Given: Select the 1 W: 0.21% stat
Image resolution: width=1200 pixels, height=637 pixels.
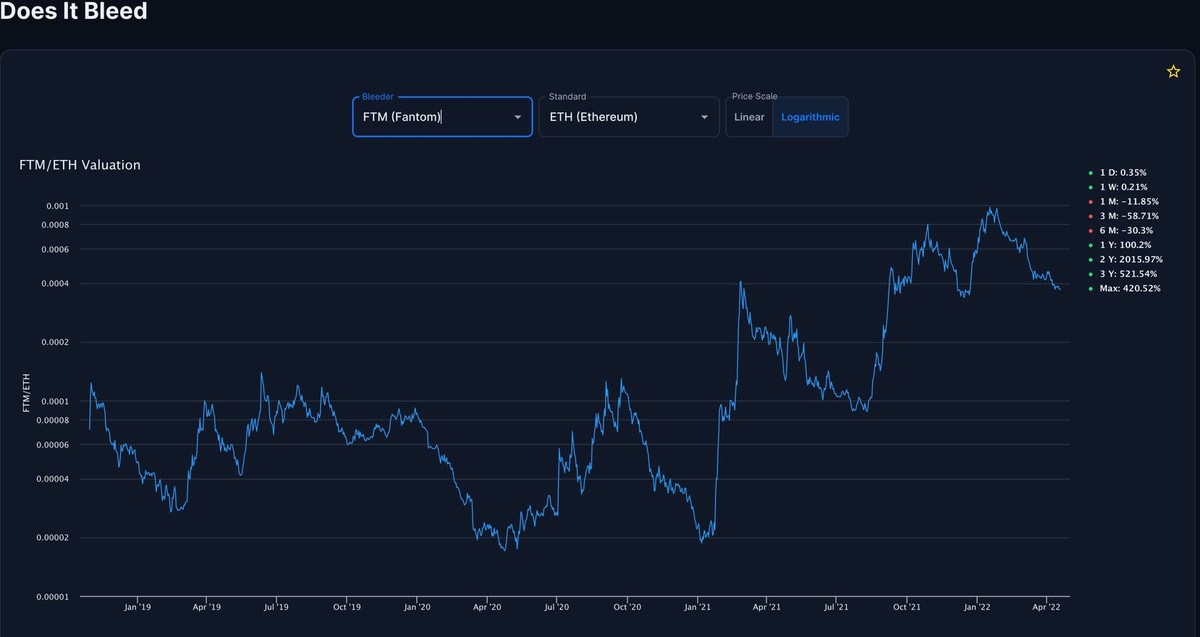Looking at the screenshot, I should (1123, 187).
